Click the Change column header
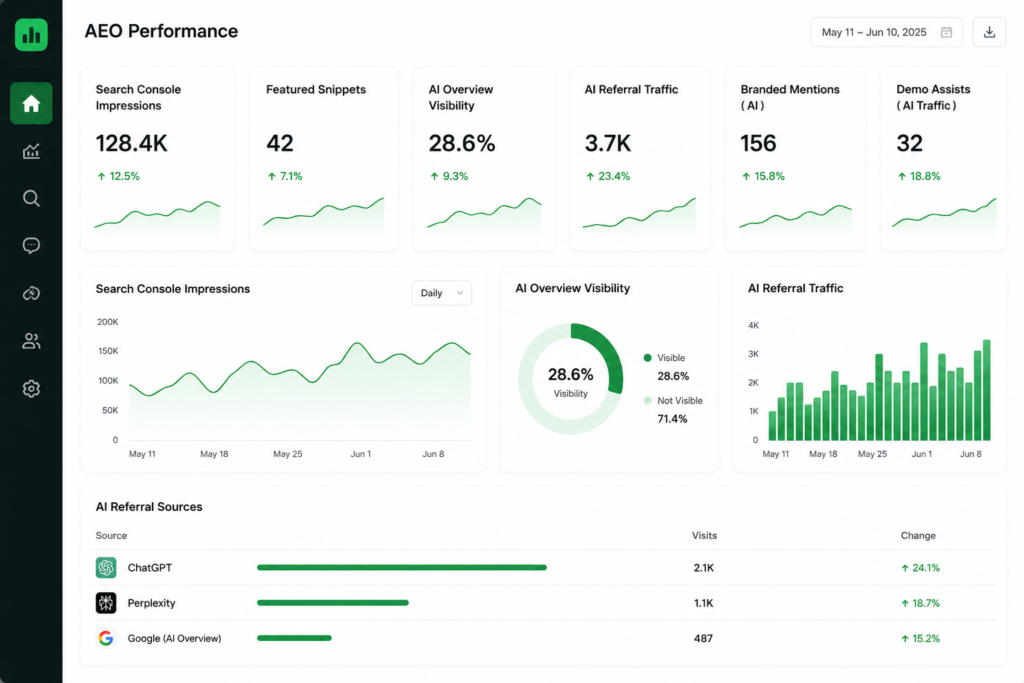 [918, 535]
